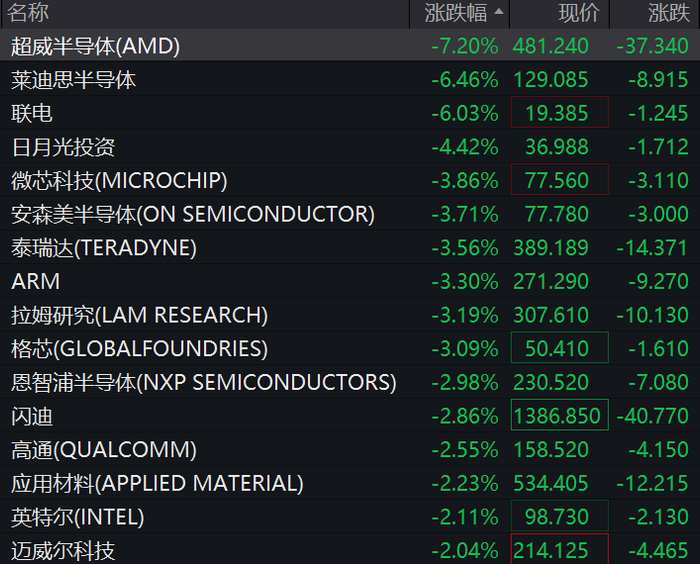The width and height of the screenshot is (700, 564).
Task: Select the 闪迪 stock row
Action: coord(350,416)
